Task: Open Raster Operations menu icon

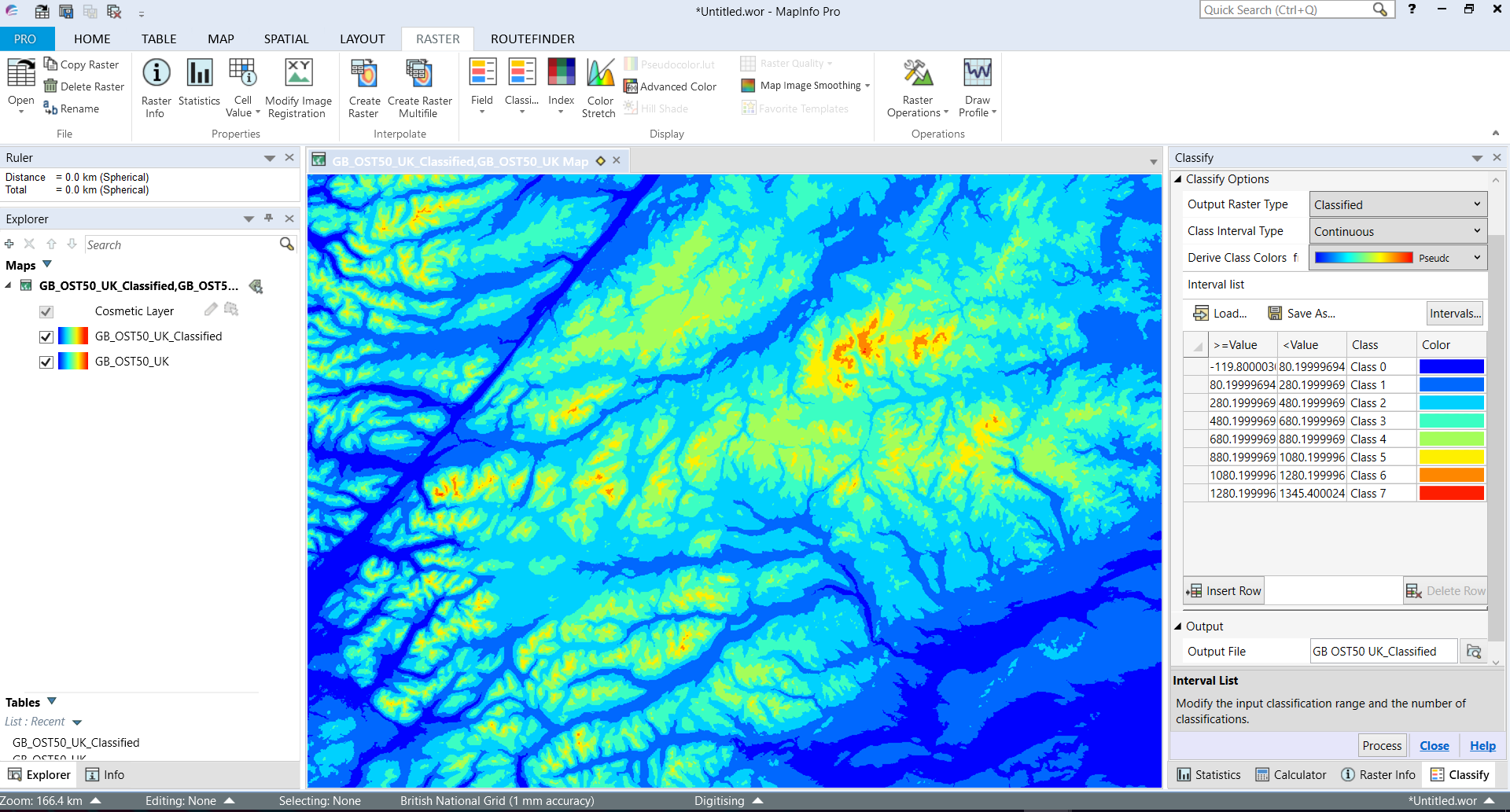Action: coord(918,72)
